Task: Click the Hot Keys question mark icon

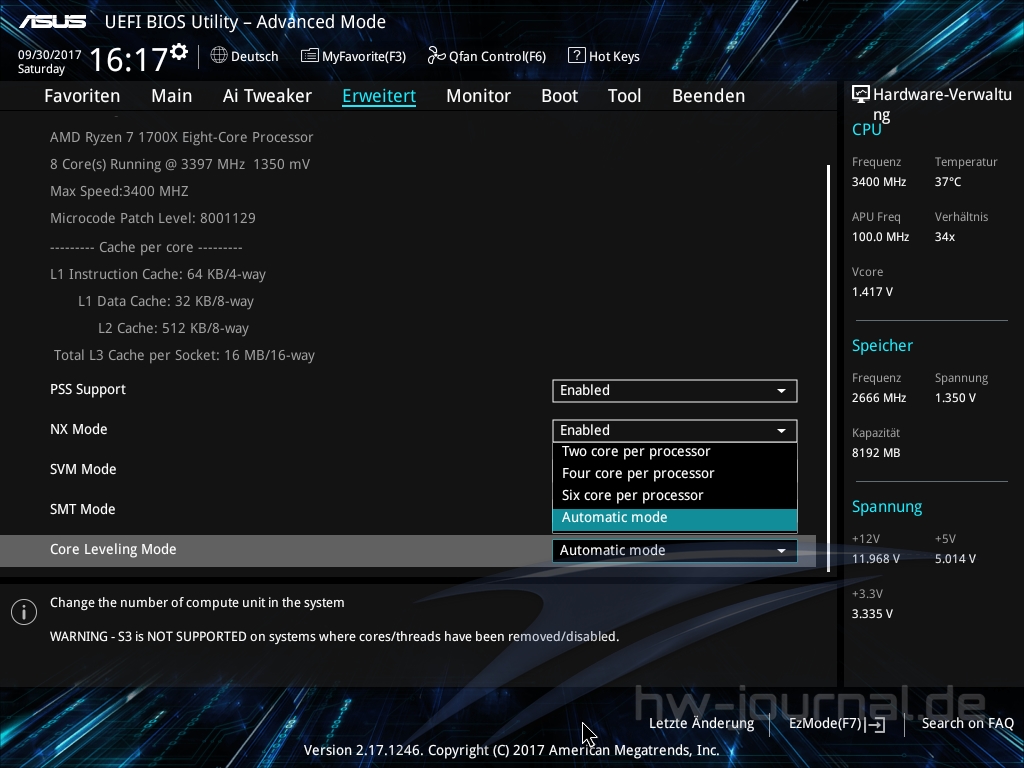Action: [577, 56]
